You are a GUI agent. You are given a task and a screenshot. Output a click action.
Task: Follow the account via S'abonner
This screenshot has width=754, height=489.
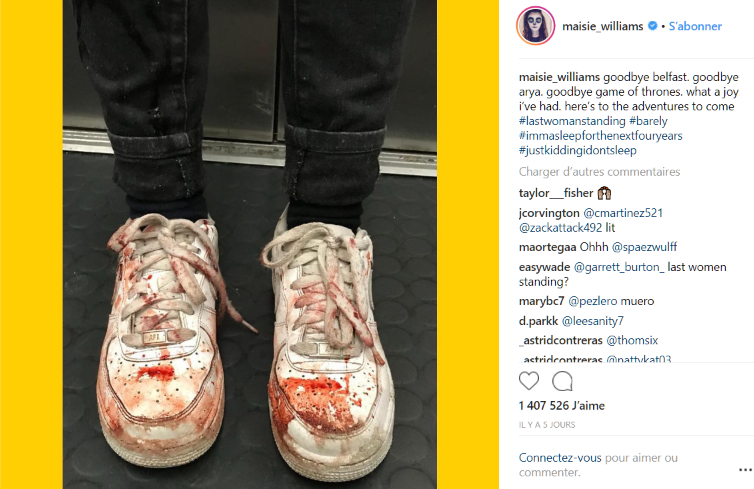tap(695, 26)
